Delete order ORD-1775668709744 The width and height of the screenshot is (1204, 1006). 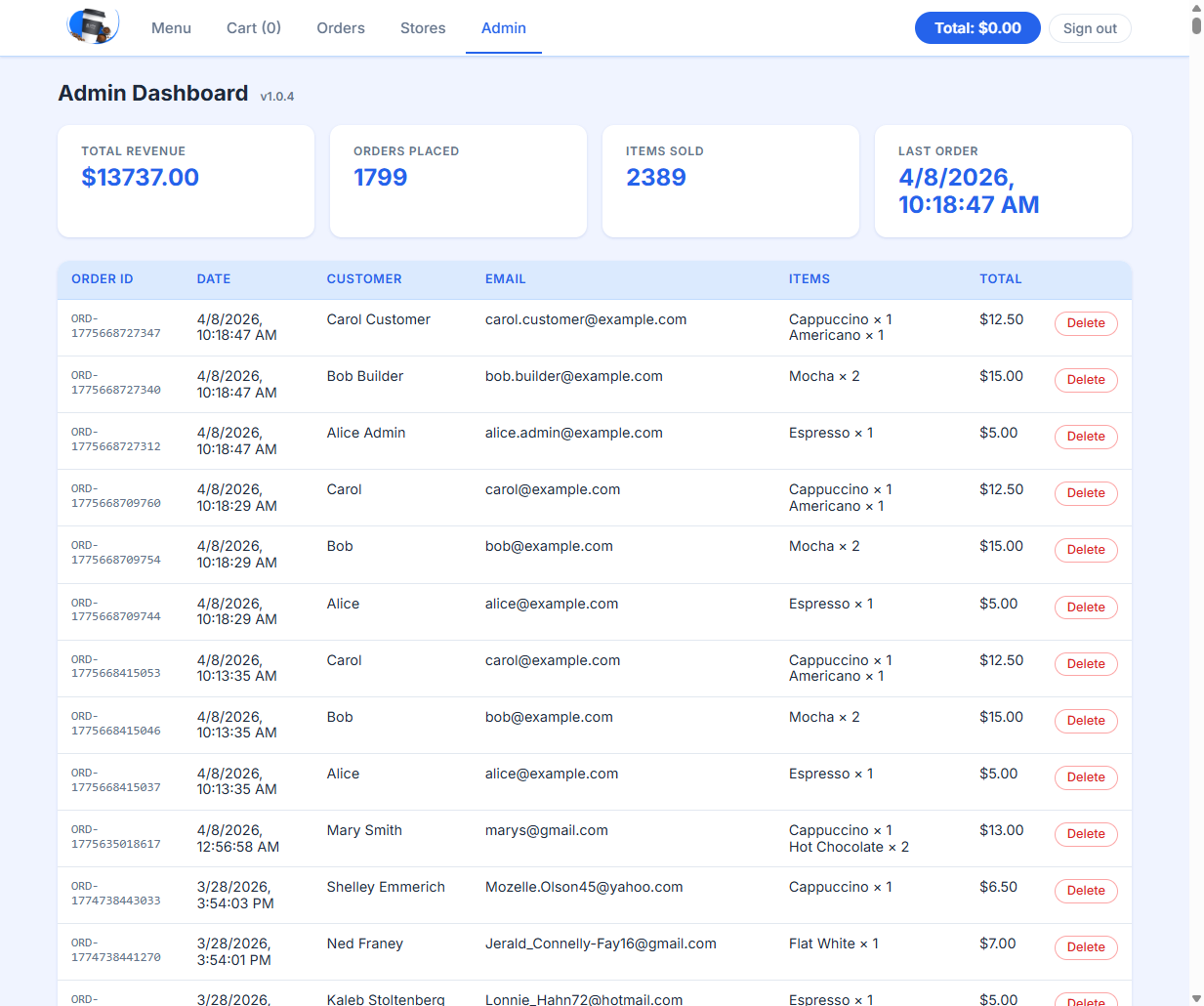click(x=1086, y=608)
